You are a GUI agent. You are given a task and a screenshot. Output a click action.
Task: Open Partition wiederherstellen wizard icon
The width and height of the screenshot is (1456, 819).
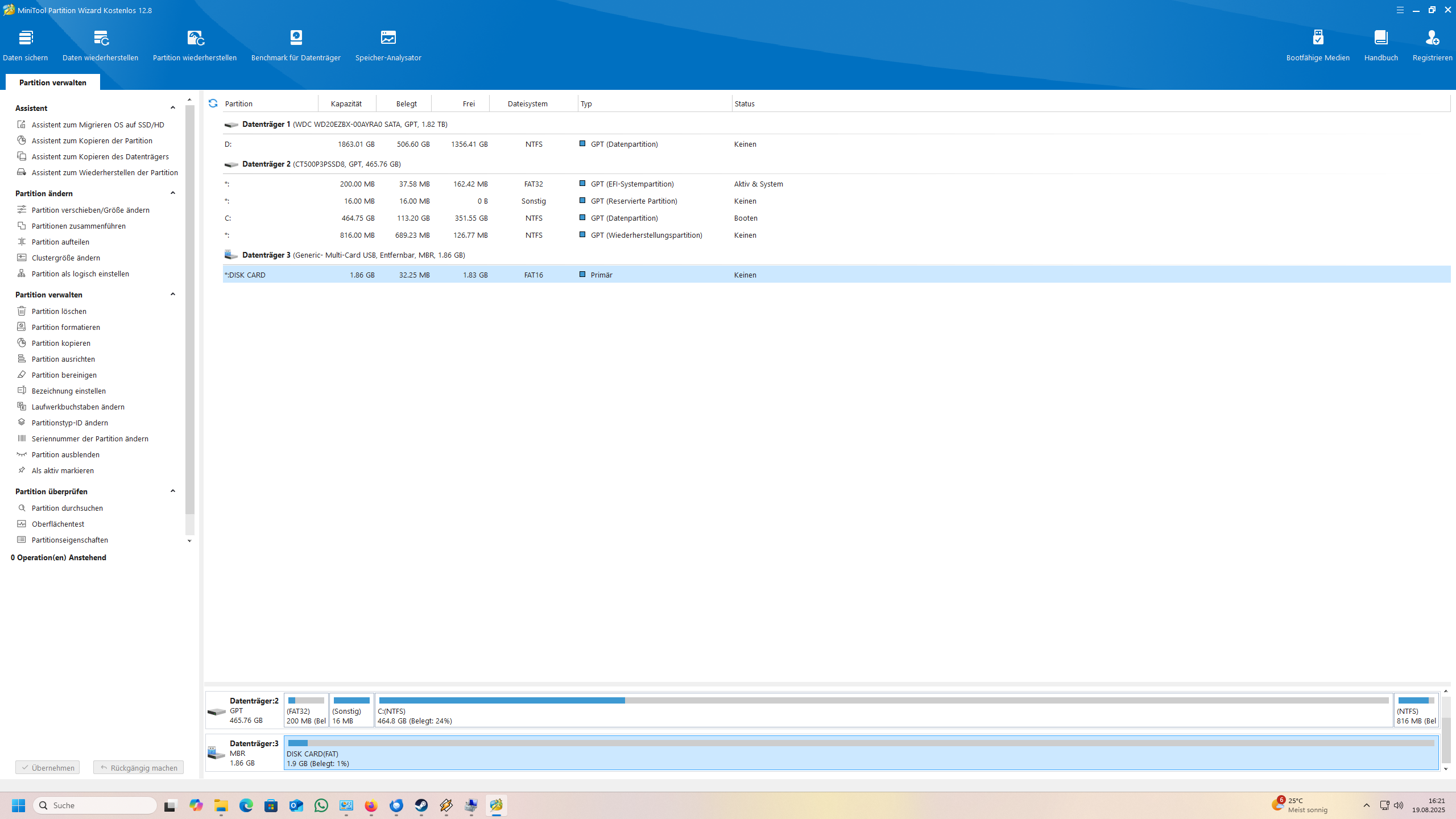[x=195, y=38]
